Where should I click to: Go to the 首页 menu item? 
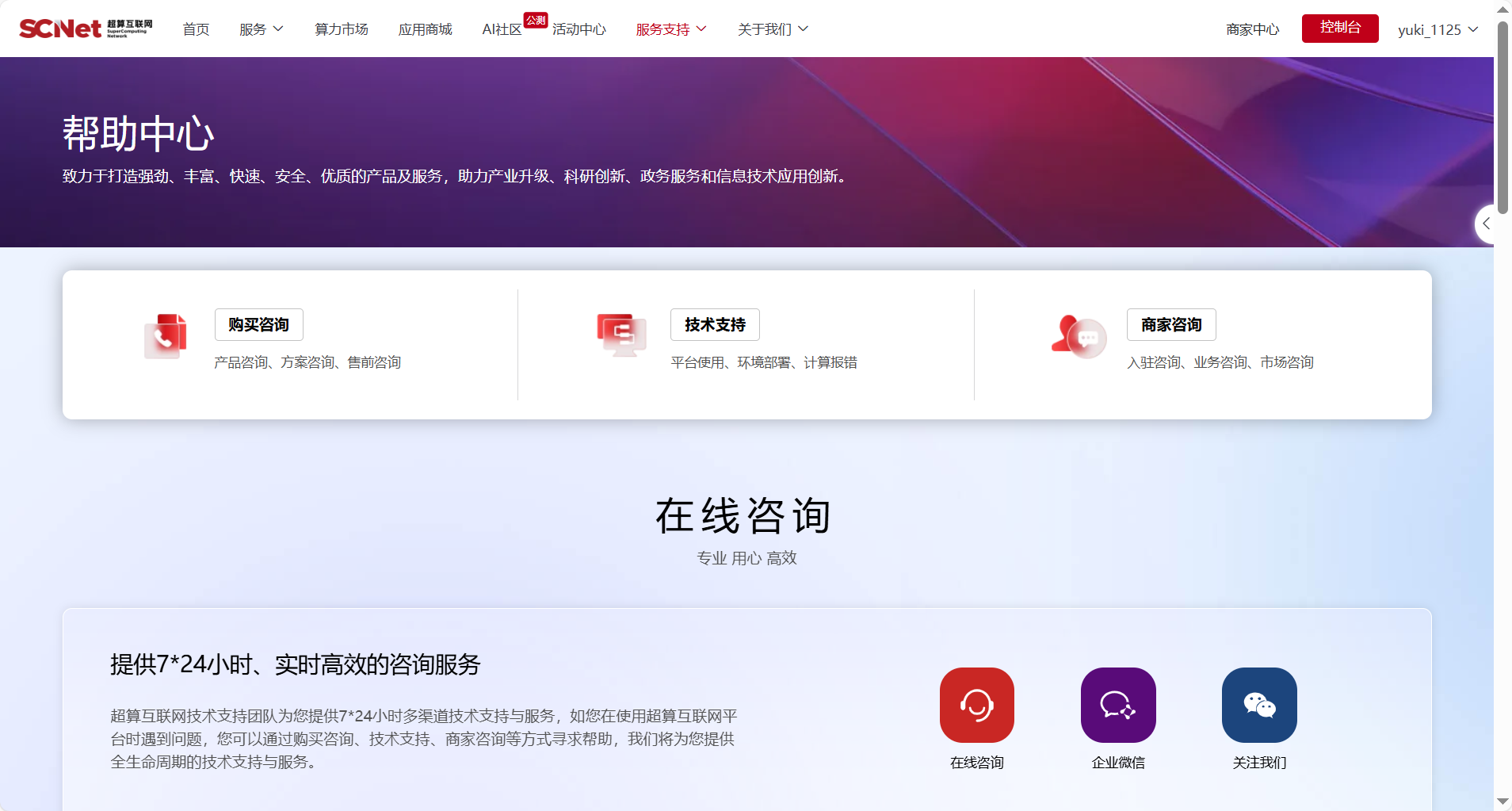196,29
